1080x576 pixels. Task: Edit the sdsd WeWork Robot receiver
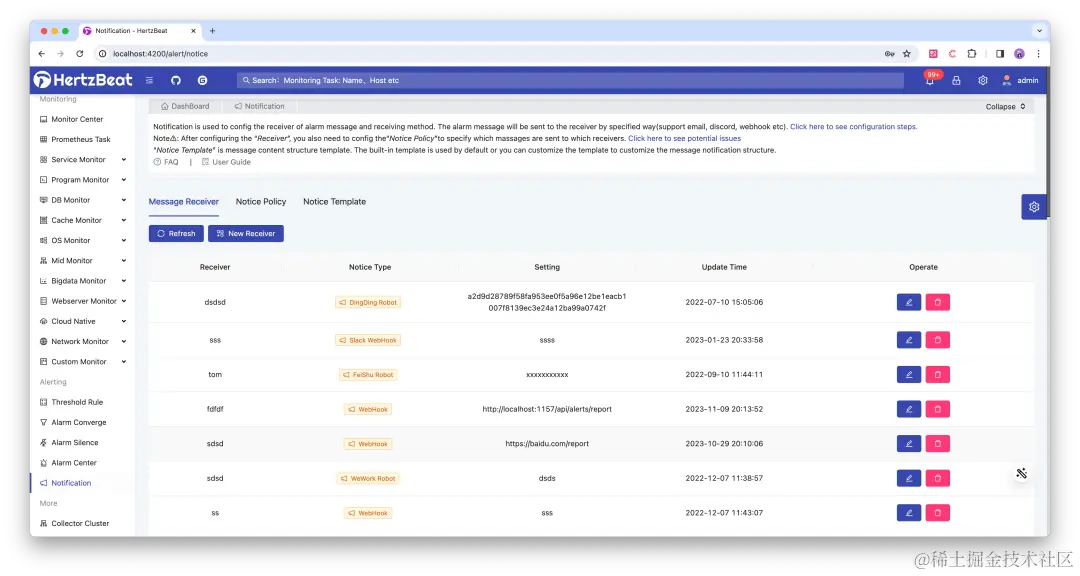click(x=908, y=477)
